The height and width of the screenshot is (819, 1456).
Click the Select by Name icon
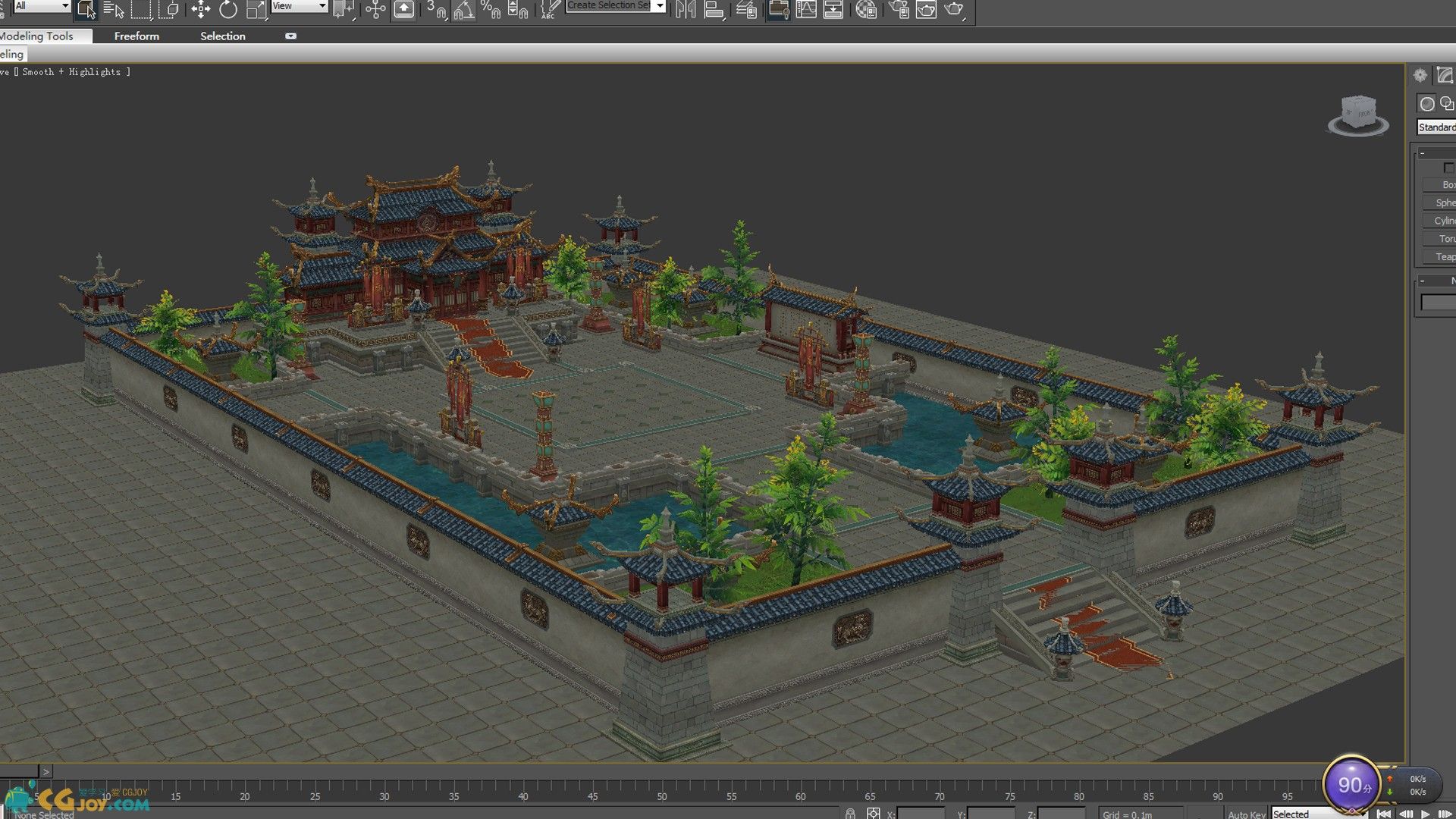click(113, 9)
